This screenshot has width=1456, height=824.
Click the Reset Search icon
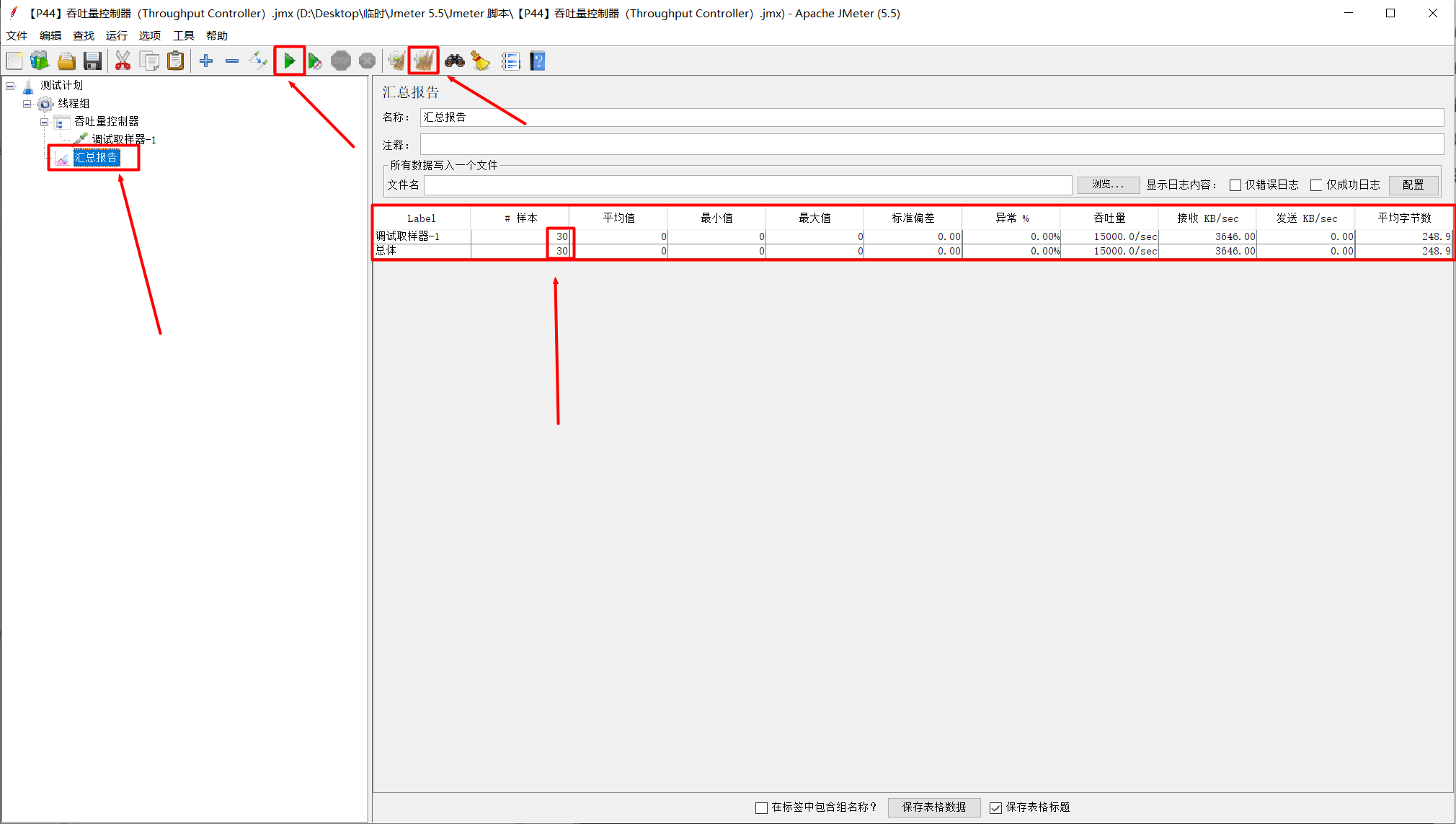click(481, 61)
